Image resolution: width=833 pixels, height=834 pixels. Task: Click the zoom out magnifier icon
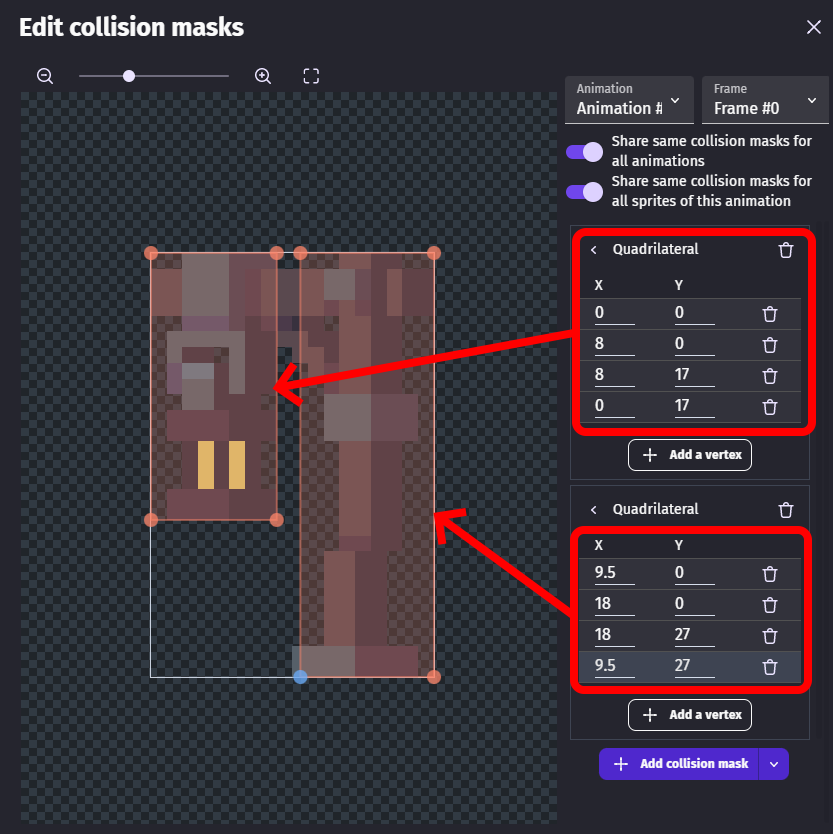(x=45, y=76)
